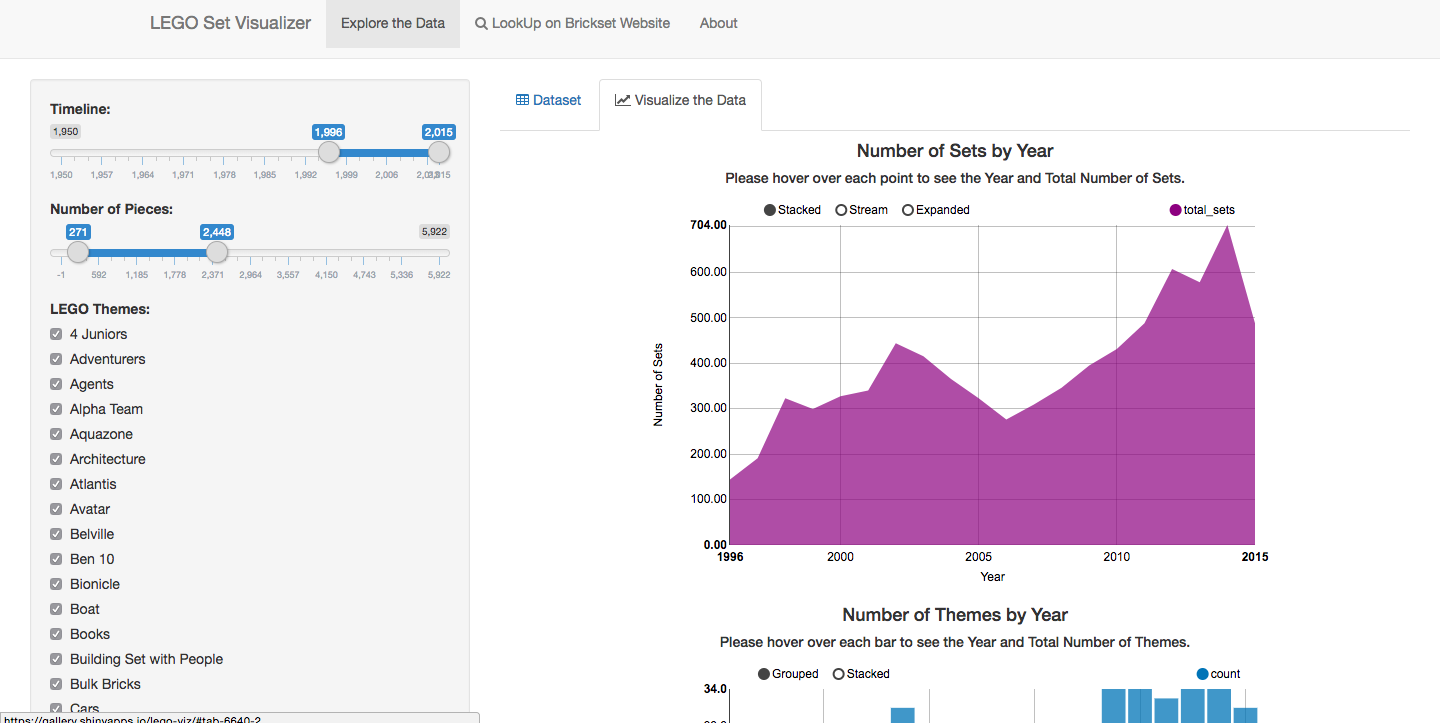
Task: Click the table grid icon on Dataset tab
Action: 522,100
